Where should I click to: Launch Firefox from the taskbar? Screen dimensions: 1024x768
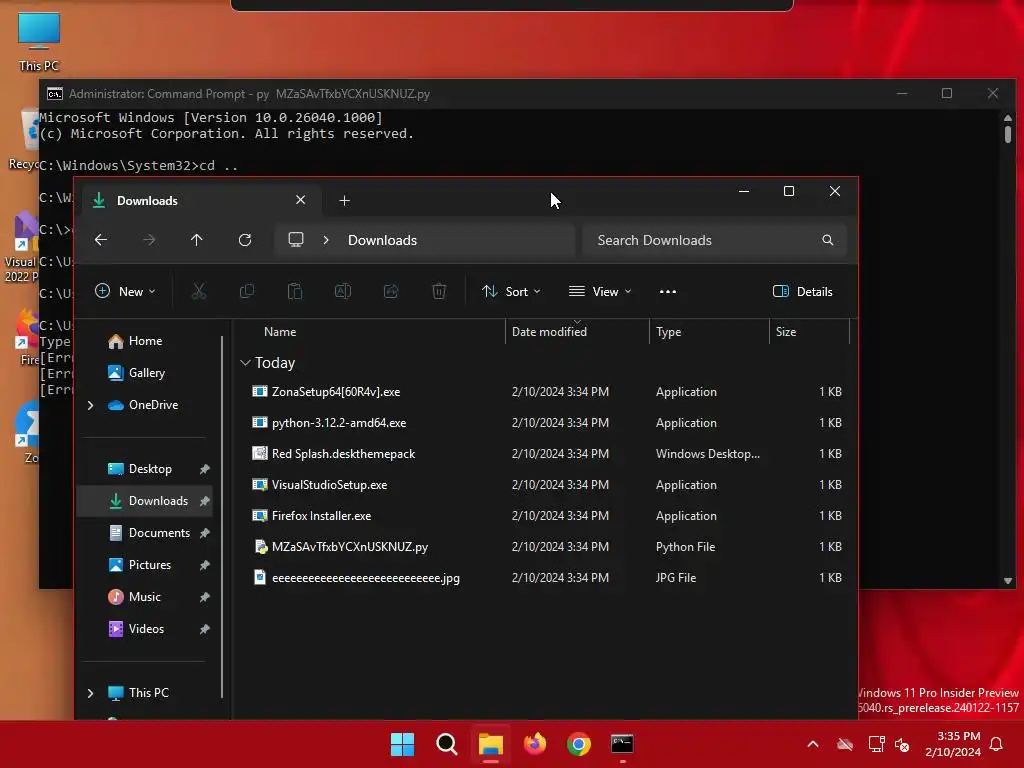pos(535,744)
